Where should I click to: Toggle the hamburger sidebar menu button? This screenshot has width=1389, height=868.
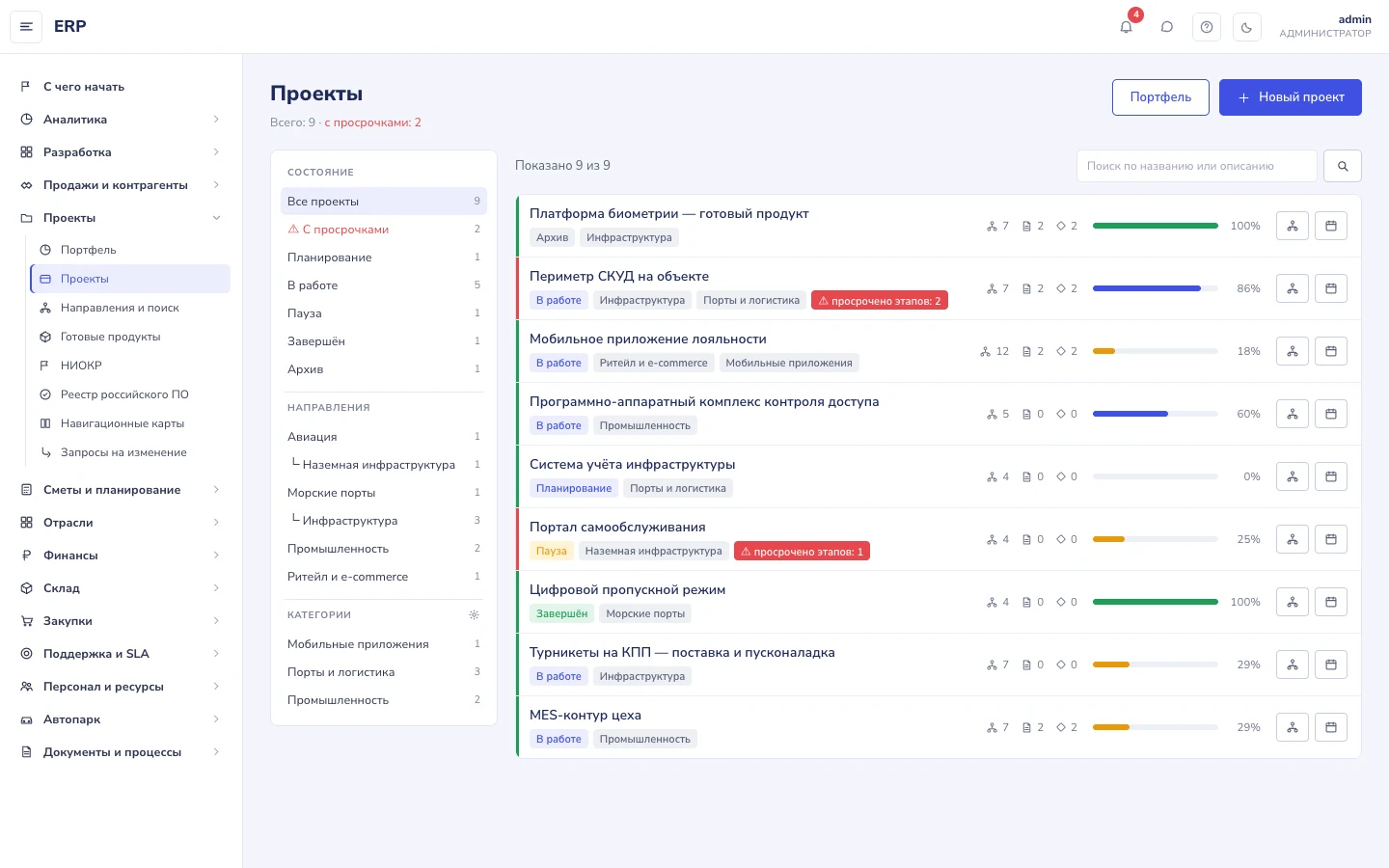coord(26,27)
